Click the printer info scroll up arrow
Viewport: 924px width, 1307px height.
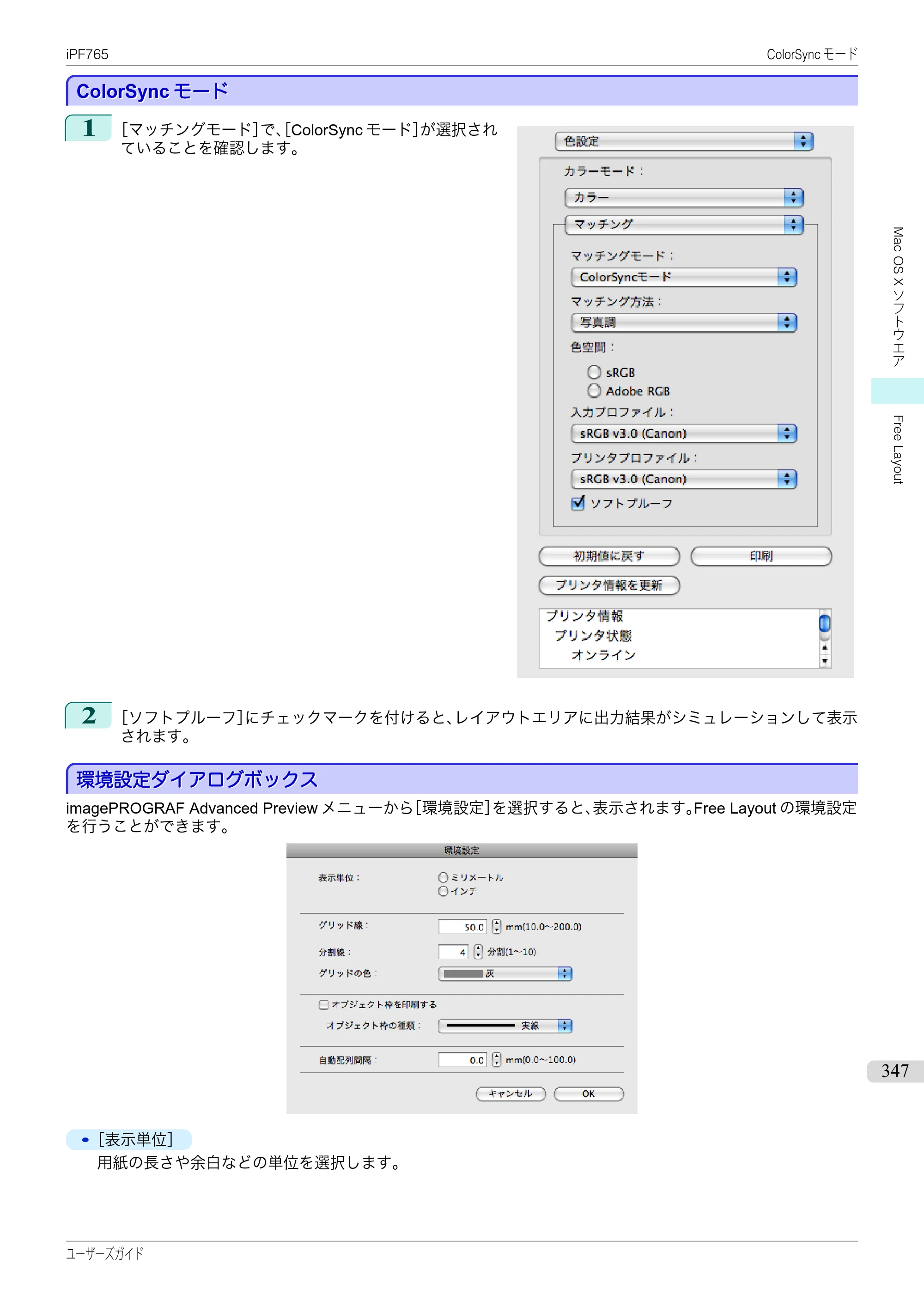pos(824,648)
